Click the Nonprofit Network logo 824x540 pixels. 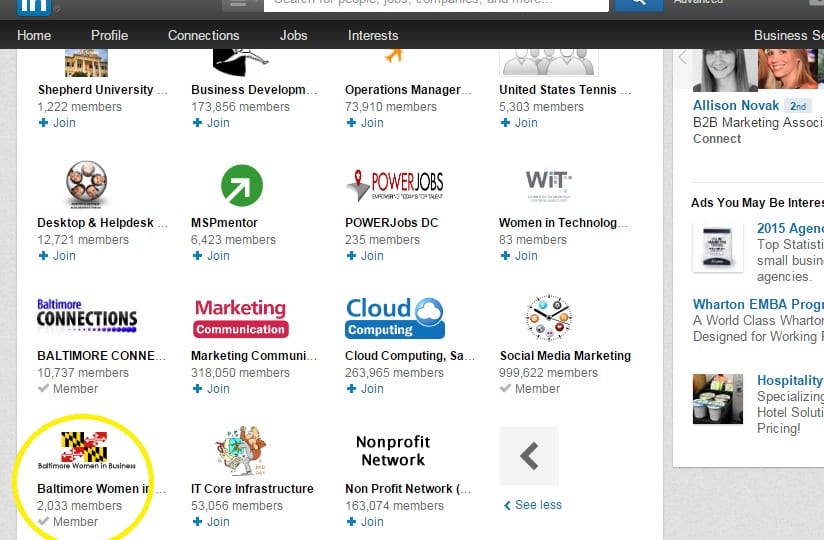point(393,451)
